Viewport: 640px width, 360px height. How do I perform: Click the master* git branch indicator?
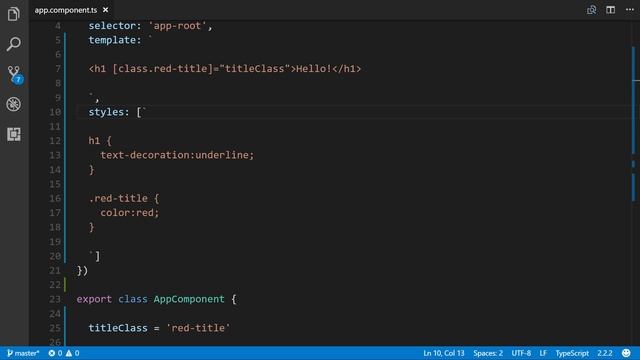[23, 353]
